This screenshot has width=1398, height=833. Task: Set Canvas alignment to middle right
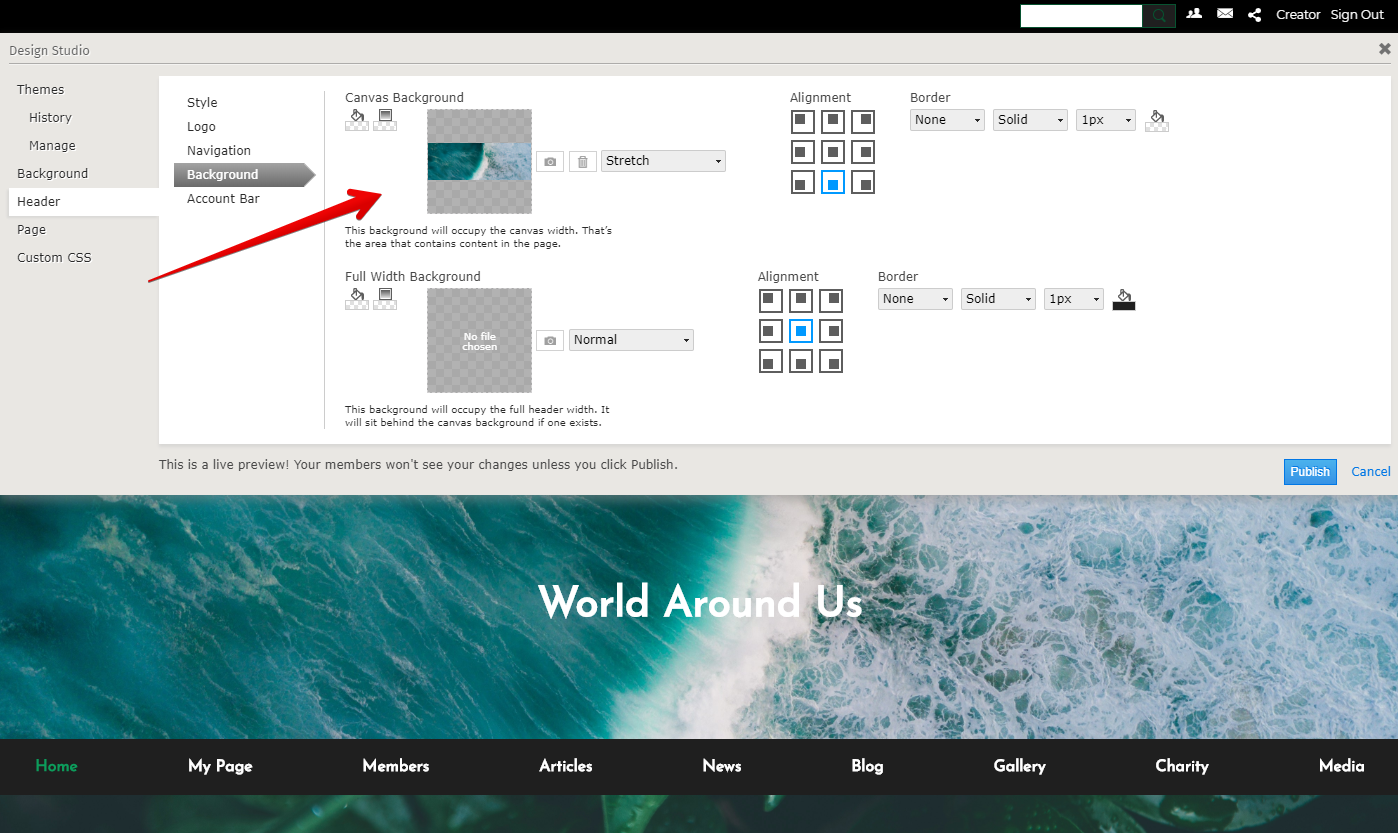tap(863, 152)
